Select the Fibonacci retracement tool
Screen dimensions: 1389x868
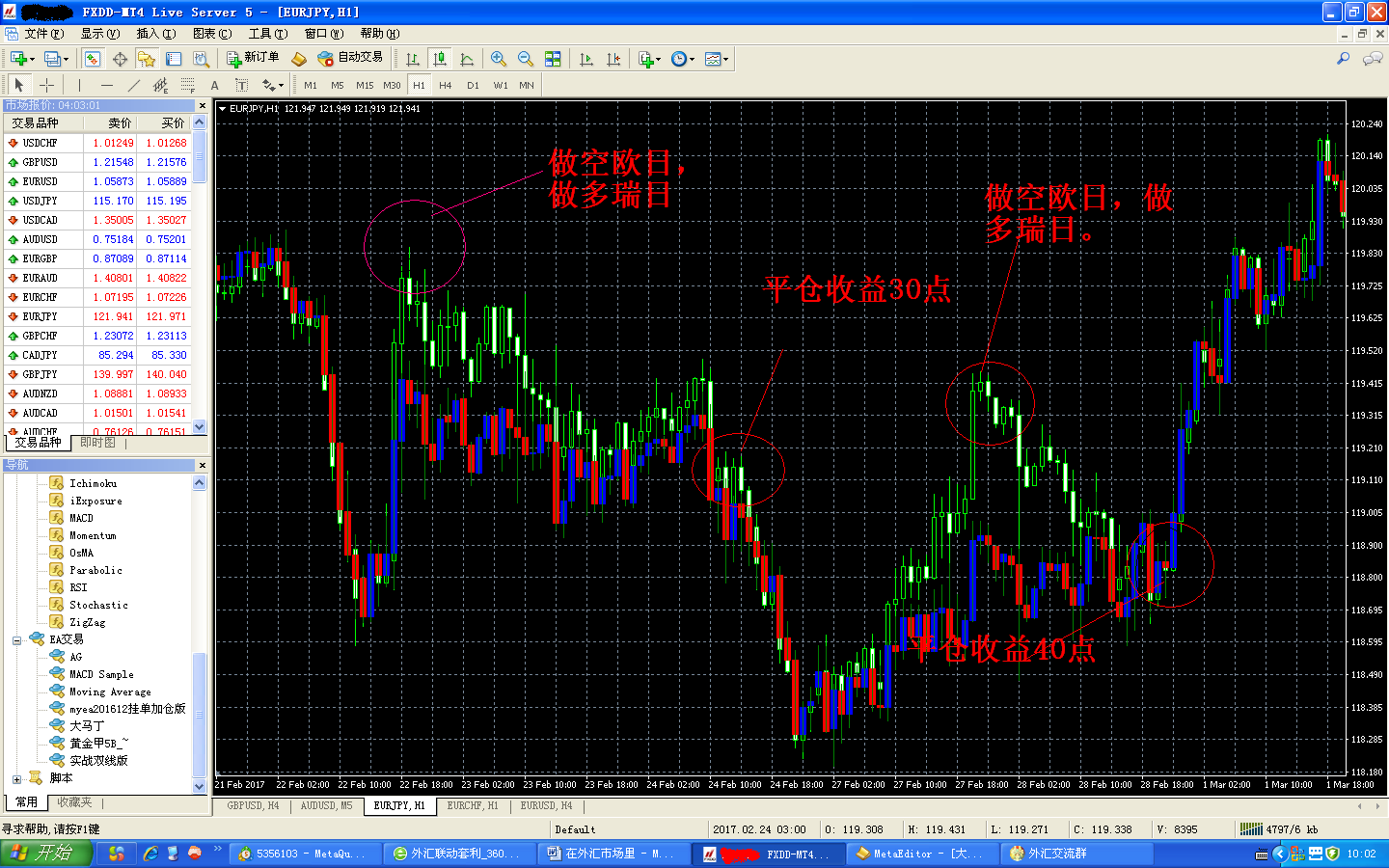click(188, 85)
